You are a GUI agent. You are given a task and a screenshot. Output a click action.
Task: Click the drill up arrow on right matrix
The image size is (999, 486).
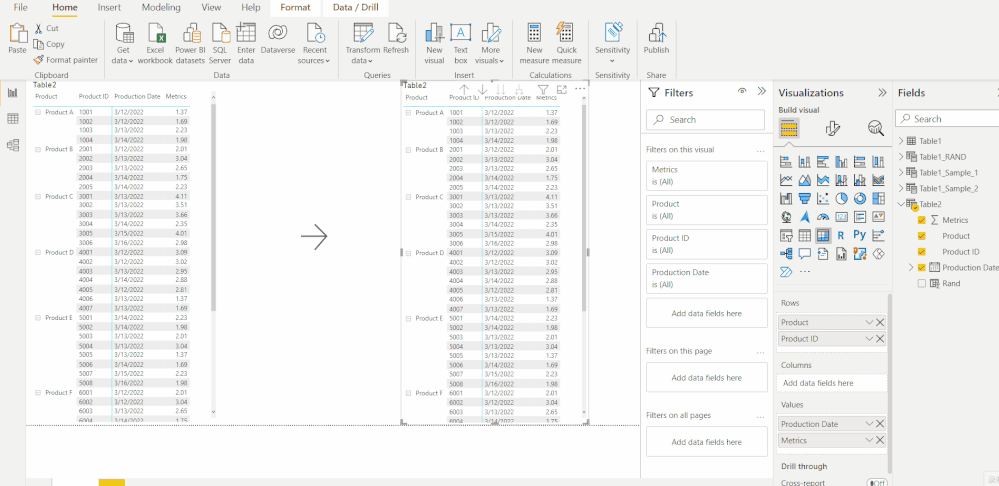[464, 90]
